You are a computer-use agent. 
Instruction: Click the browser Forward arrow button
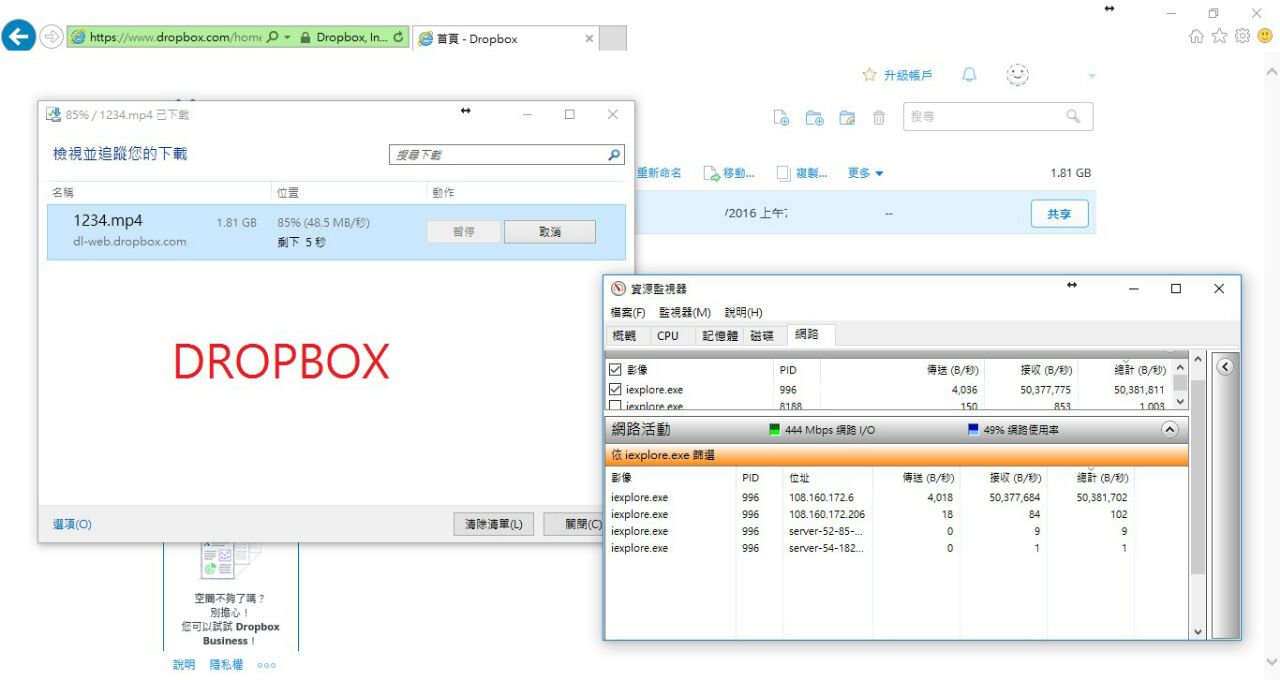(52, 37)
